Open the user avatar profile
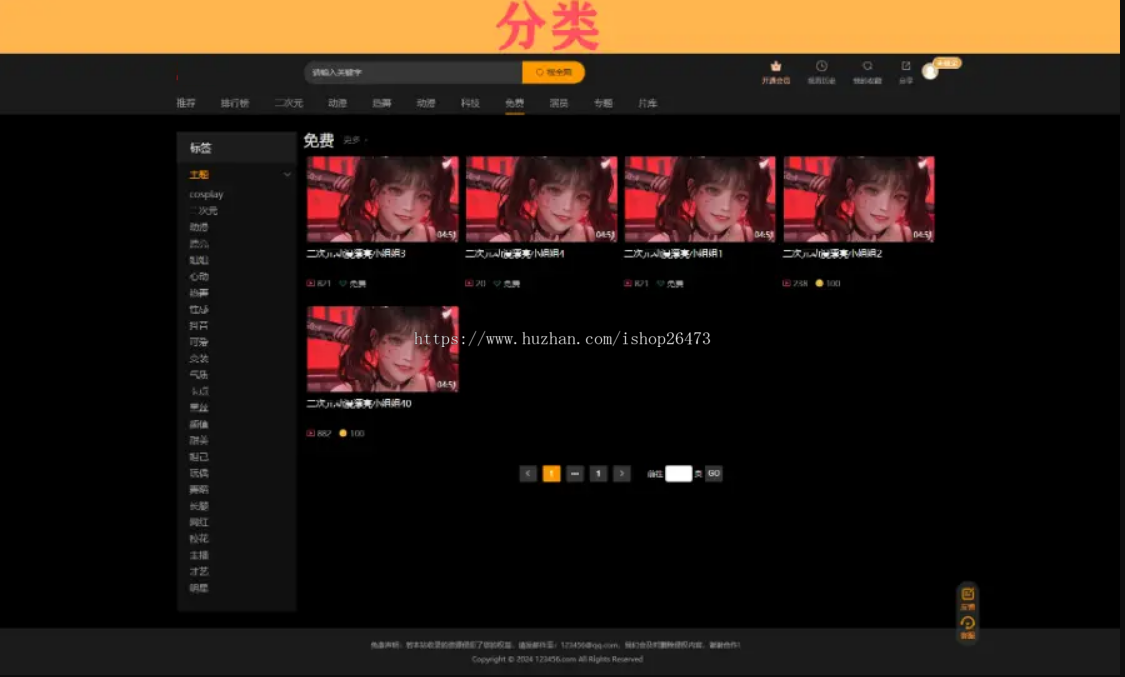Viewport: 1125px width, 677px height. (930, 72)
